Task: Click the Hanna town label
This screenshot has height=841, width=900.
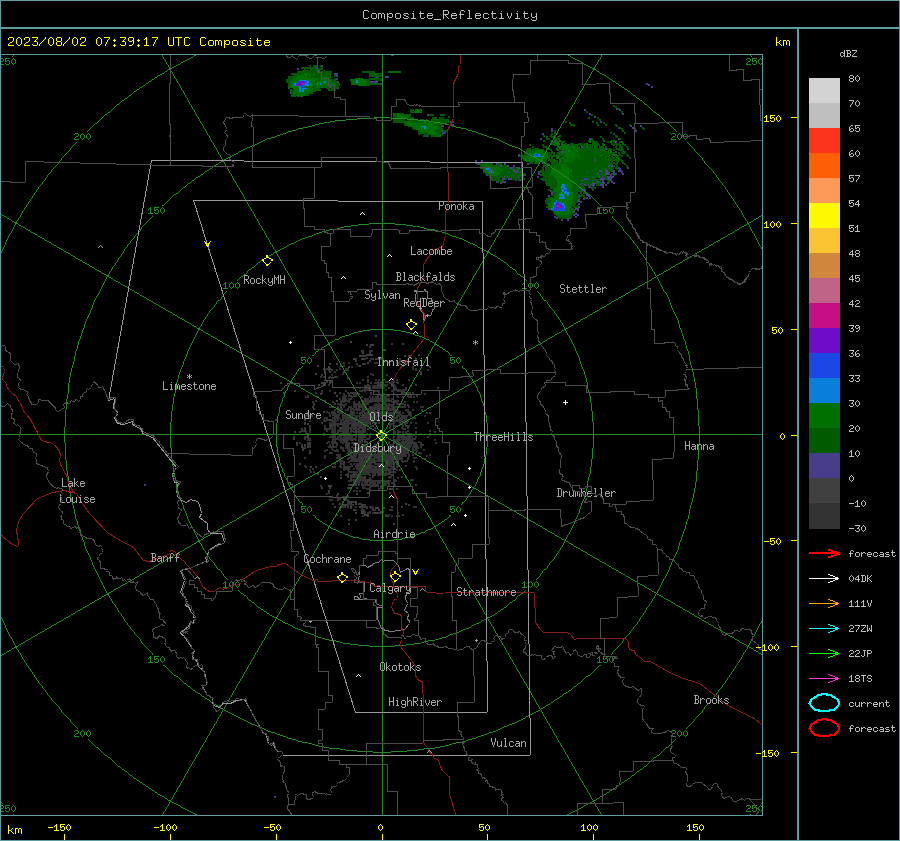Action: pyautogui.click(x=699, y=446)
